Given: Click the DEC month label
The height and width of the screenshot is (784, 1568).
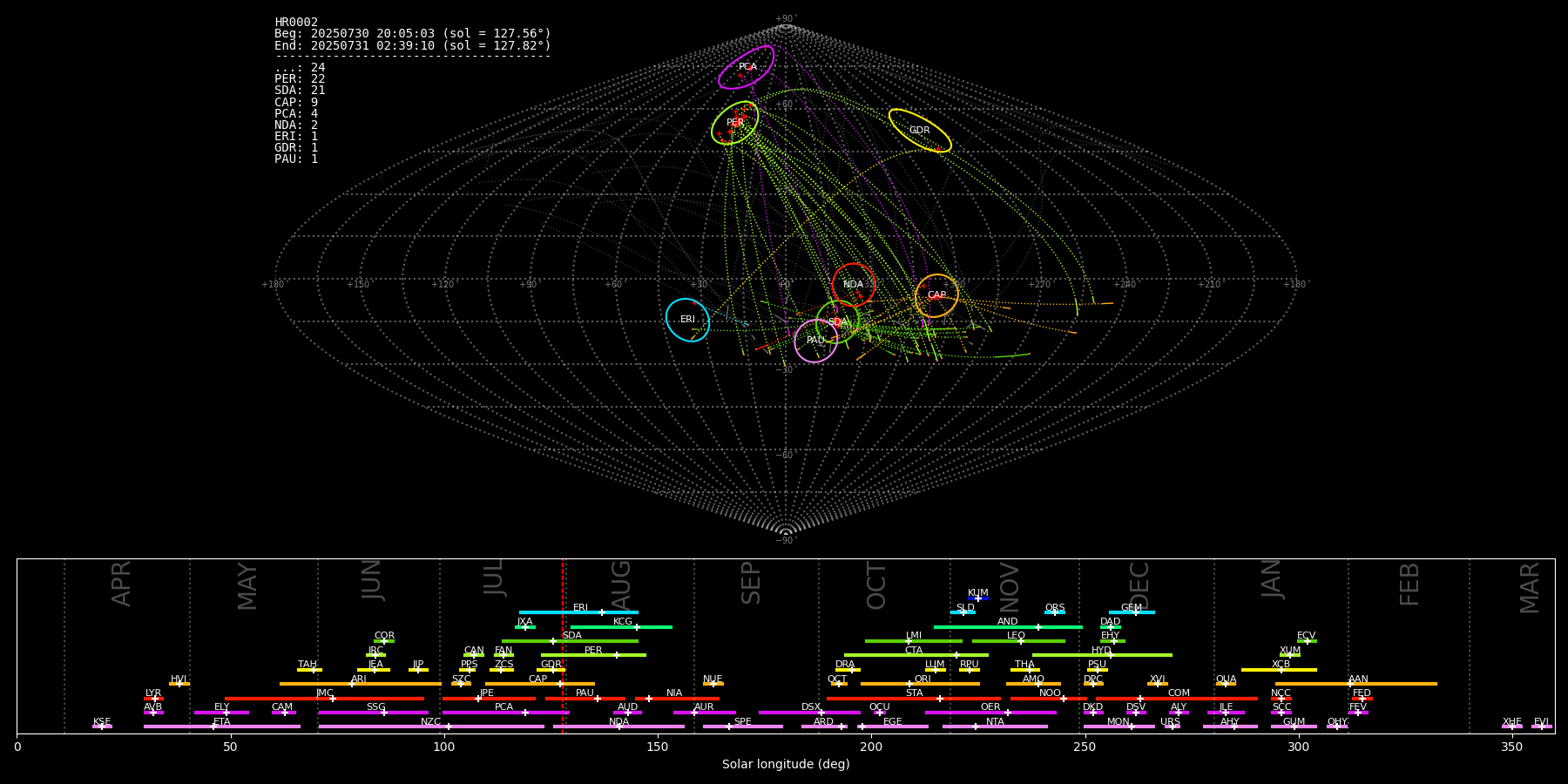Looking at the screenshot, I should 1139,585.
